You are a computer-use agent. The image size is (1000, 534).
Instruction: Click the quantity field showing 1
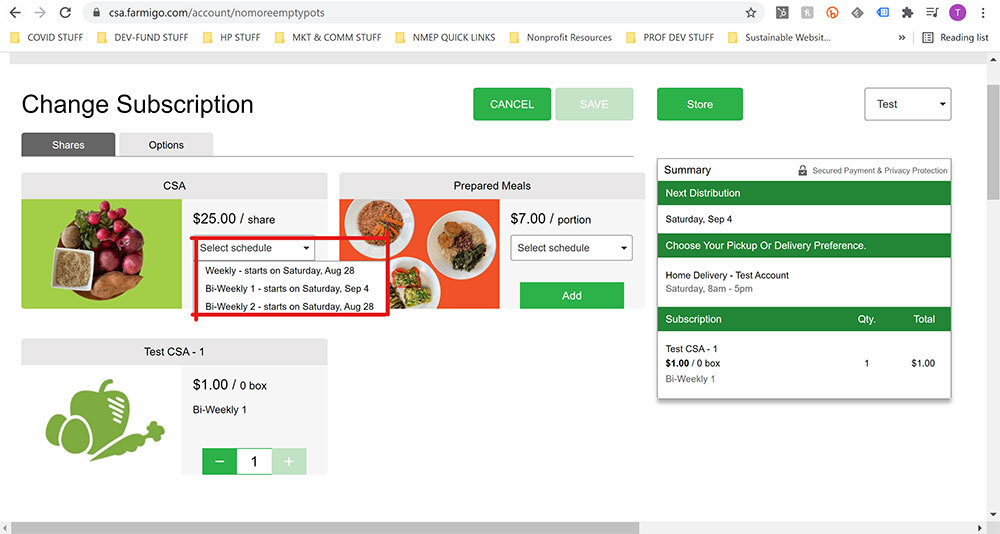click(x=254, y=461)
